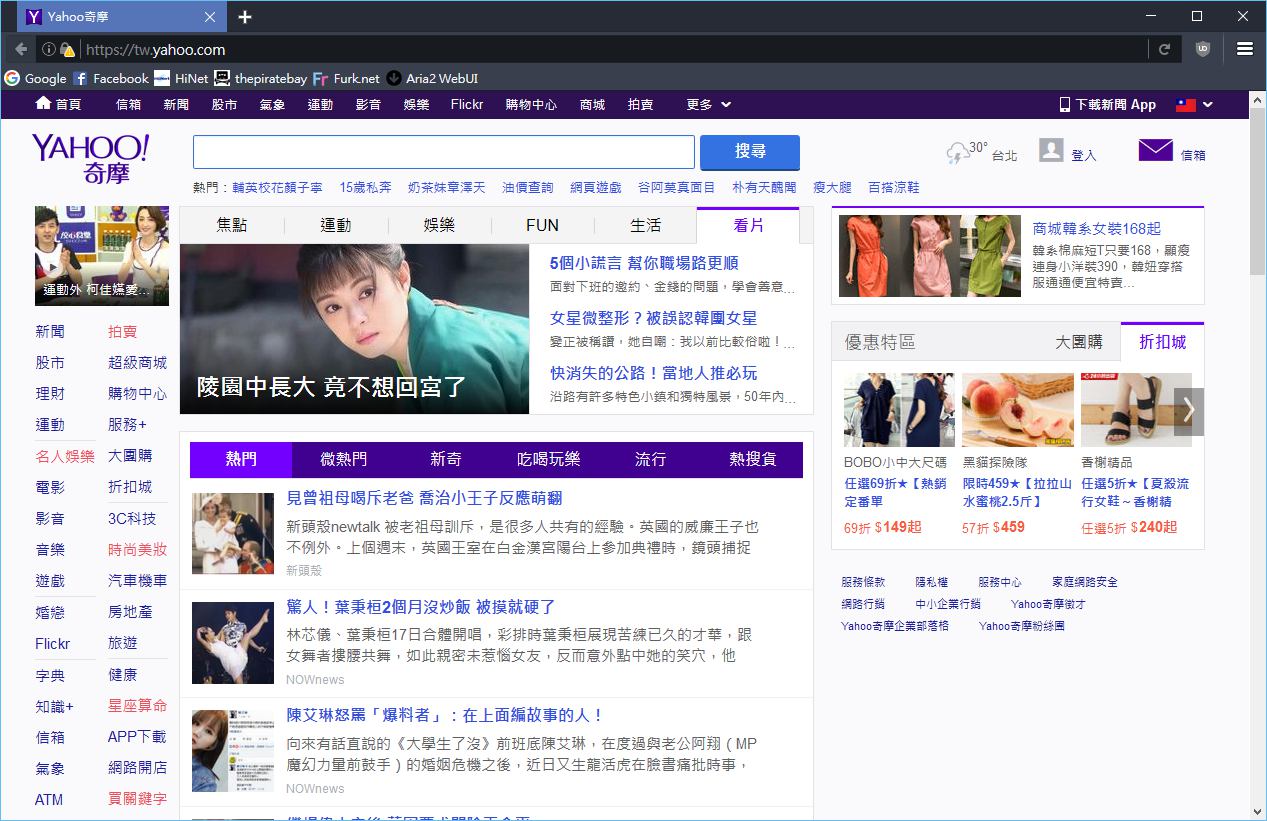Click the browser back arrow button

pos(21,49)
